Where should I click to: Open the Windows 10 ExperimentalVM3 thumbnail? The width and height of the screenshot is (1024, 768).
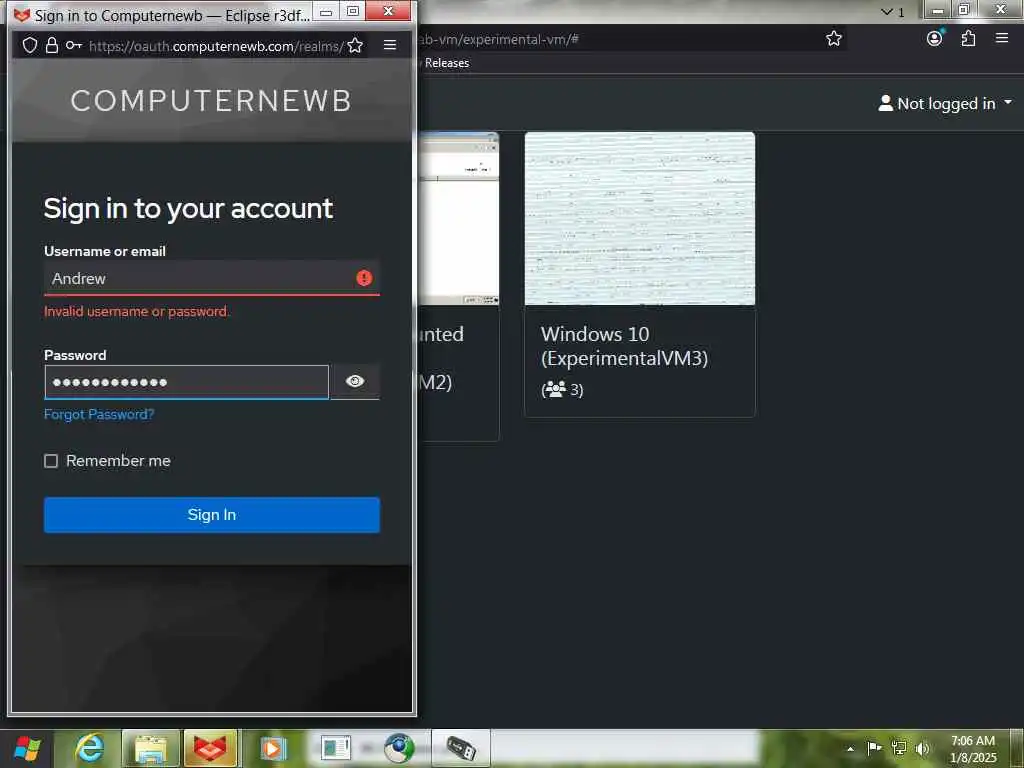point(640,219)
